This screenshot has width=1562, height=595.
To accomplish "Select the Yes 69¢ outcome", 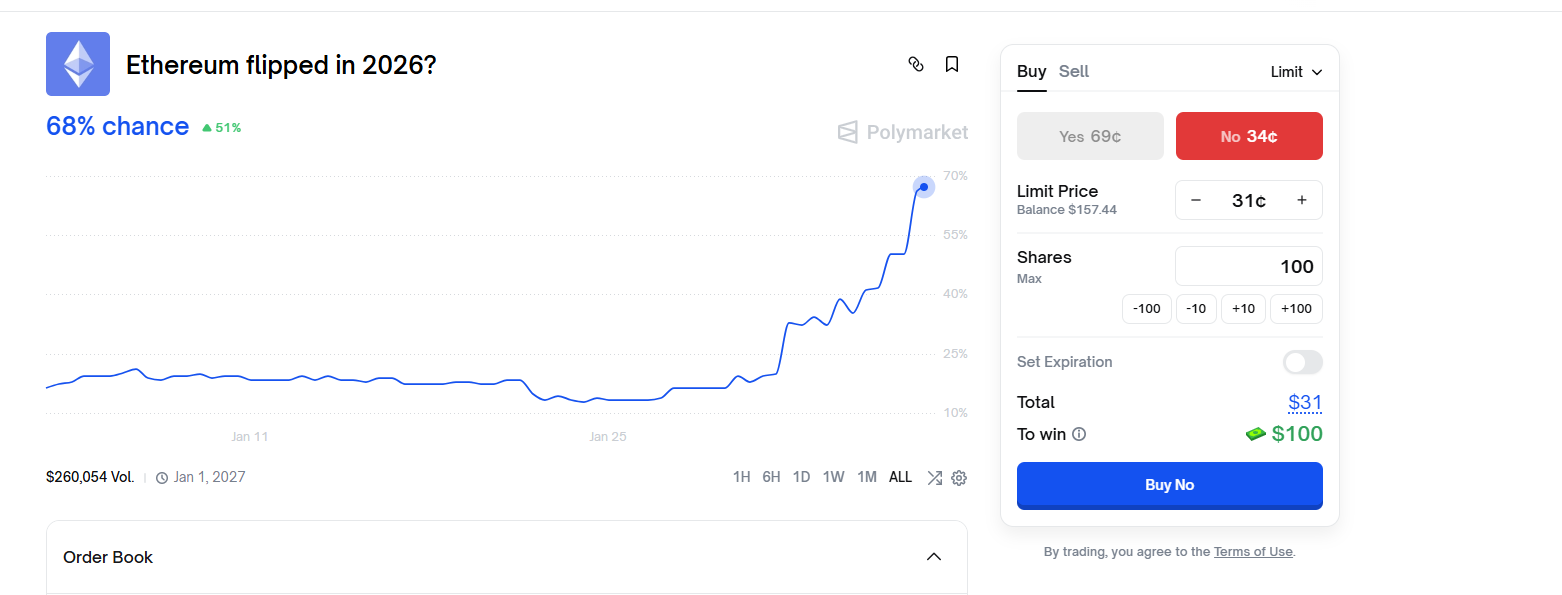I will coord(1090,136).
